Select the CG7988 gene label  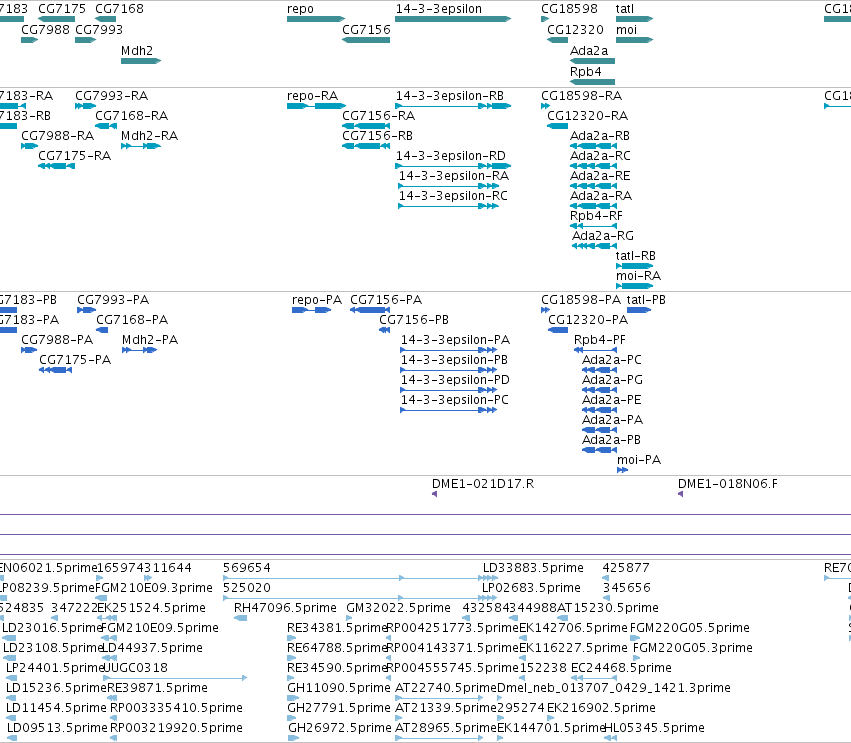pos(45,29)
